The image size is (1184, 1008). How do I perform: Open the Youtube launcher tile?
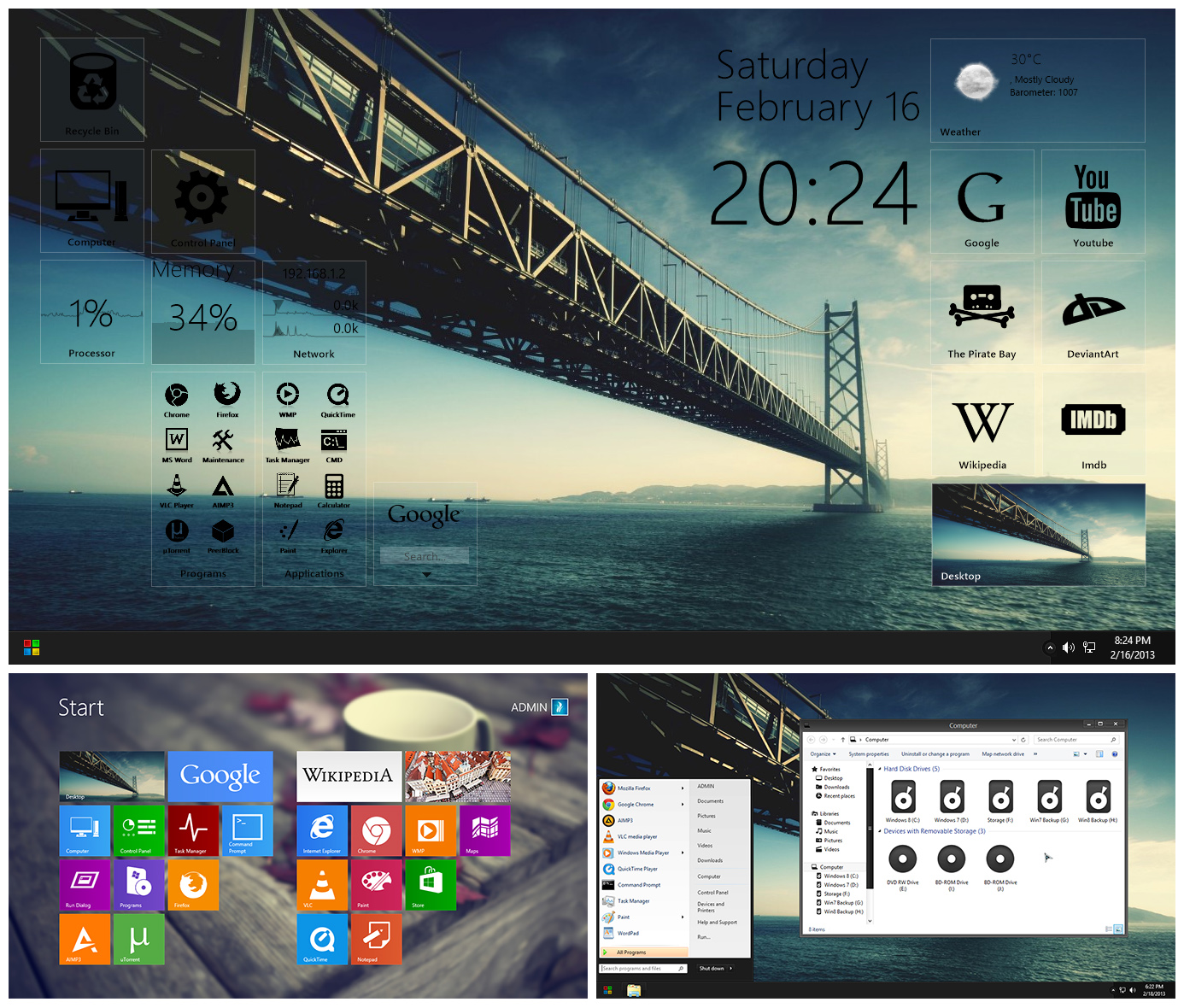tap(1093, 201)
